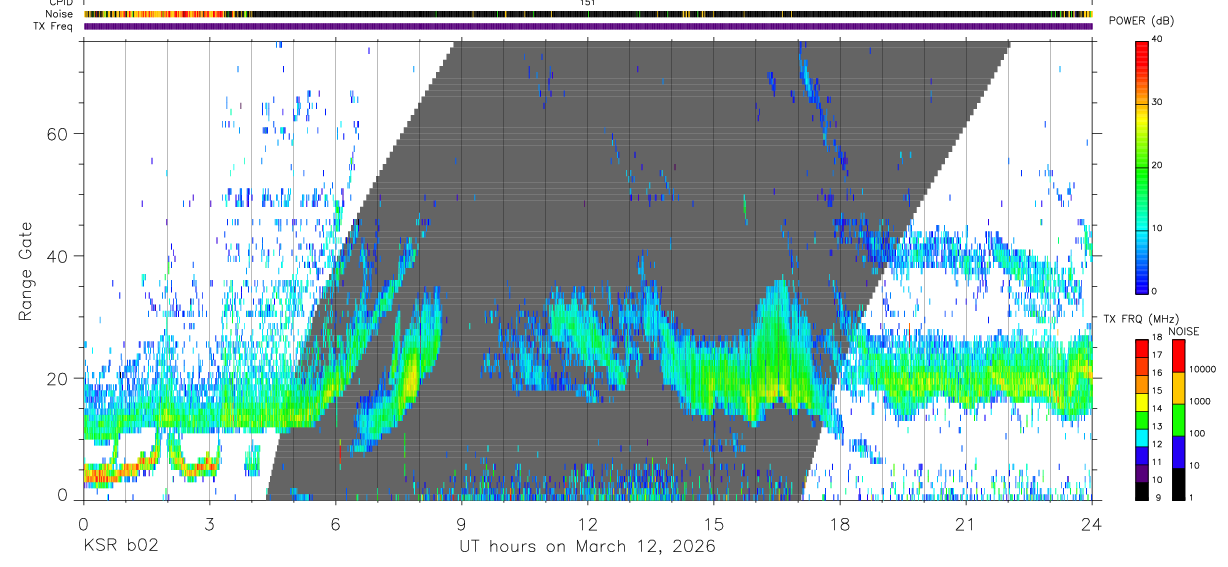Select the 20 tick on the power scale

coord(1158,165)
